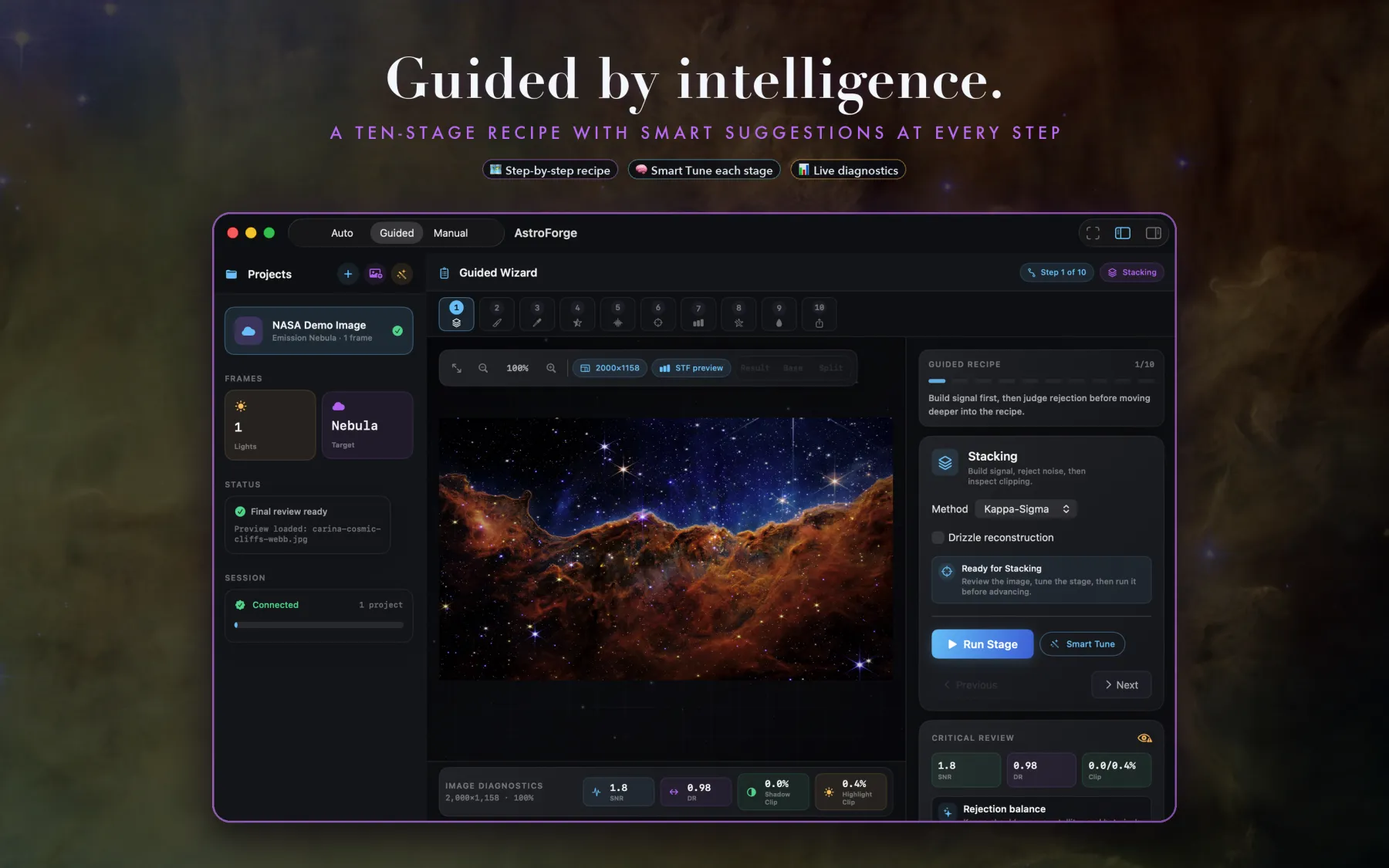Click the 100% zoom level text

coord(517,368)
